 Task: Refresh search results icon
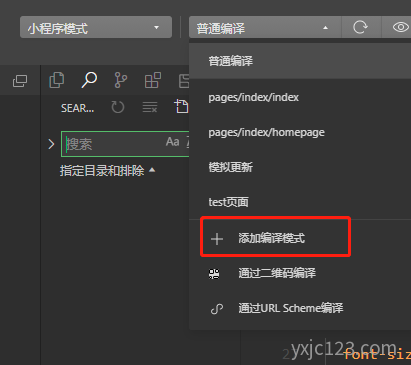tap(117, 107)
